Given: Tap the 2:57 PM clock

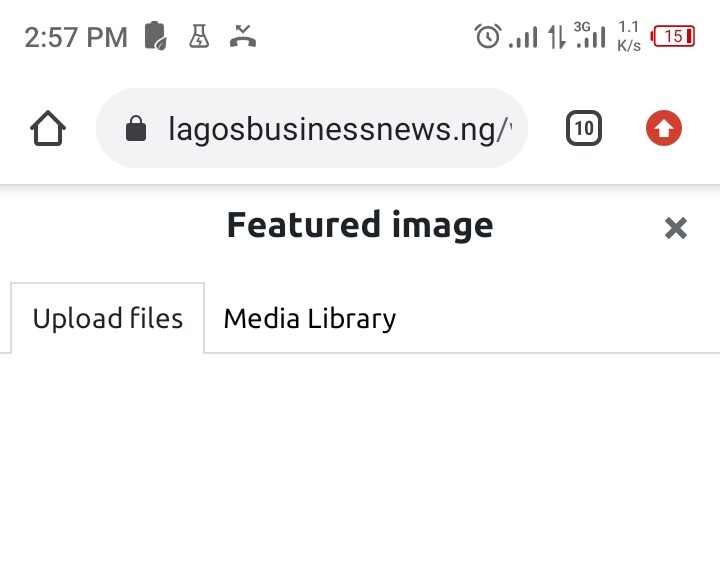Looking at the screenshot, I should [76, 38].
